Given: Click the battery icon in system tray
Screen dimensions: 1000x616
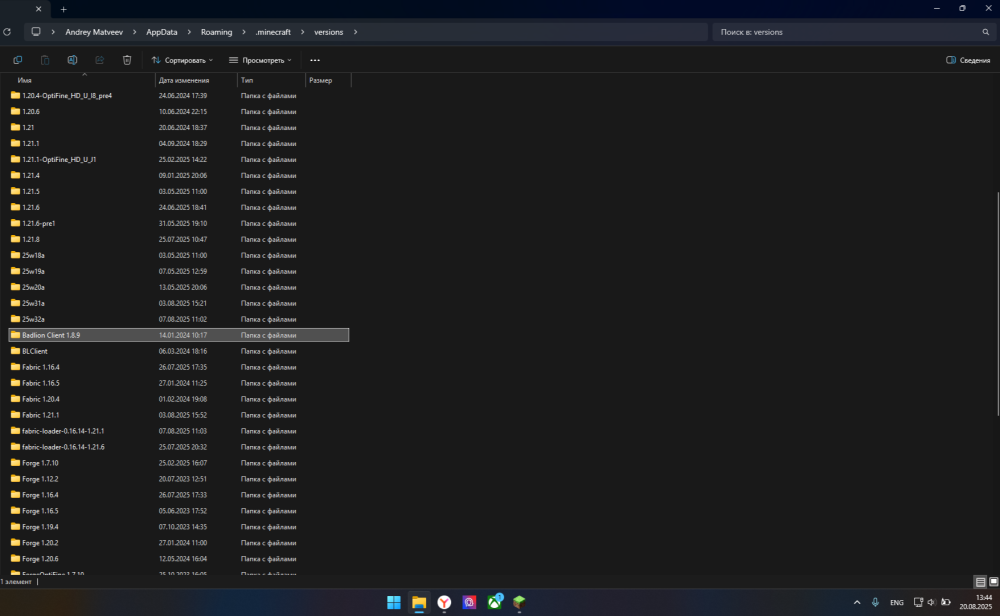Looking at the screenshot, I should [x=946, y=602].
